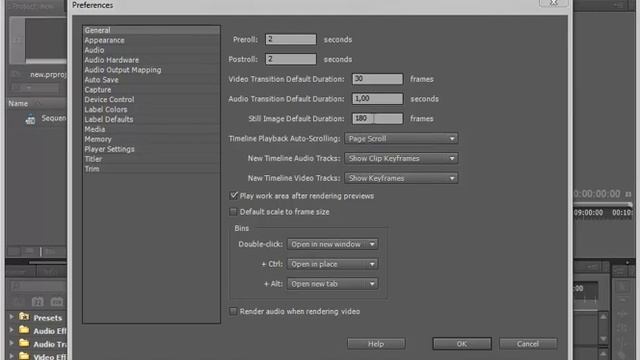Open Timeline Playback Auto-Scrolling dropdown

(x=401, y=138)
